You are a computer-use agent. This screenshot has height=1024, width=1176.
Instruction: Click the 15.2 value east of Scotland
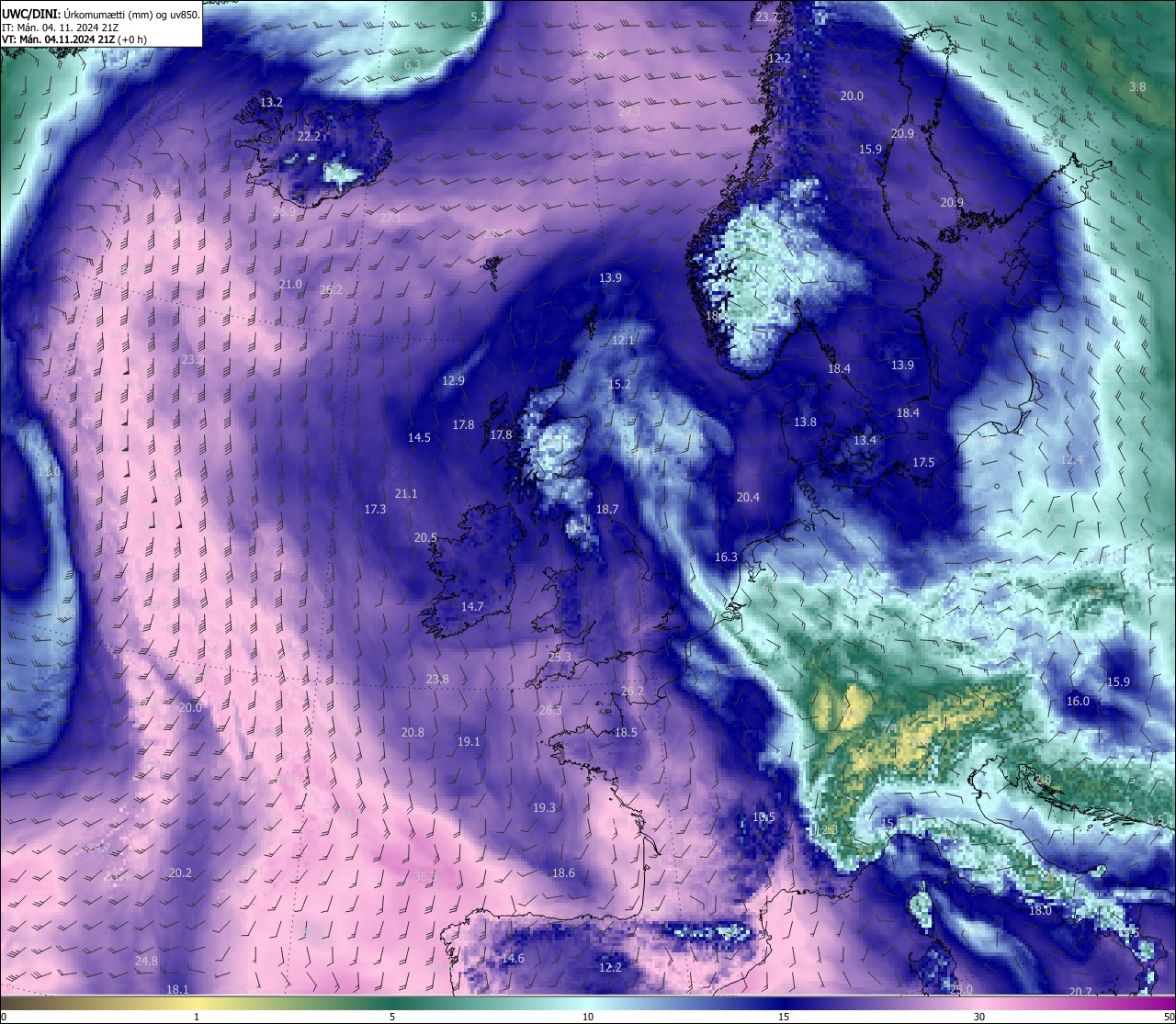pos(620,385)
